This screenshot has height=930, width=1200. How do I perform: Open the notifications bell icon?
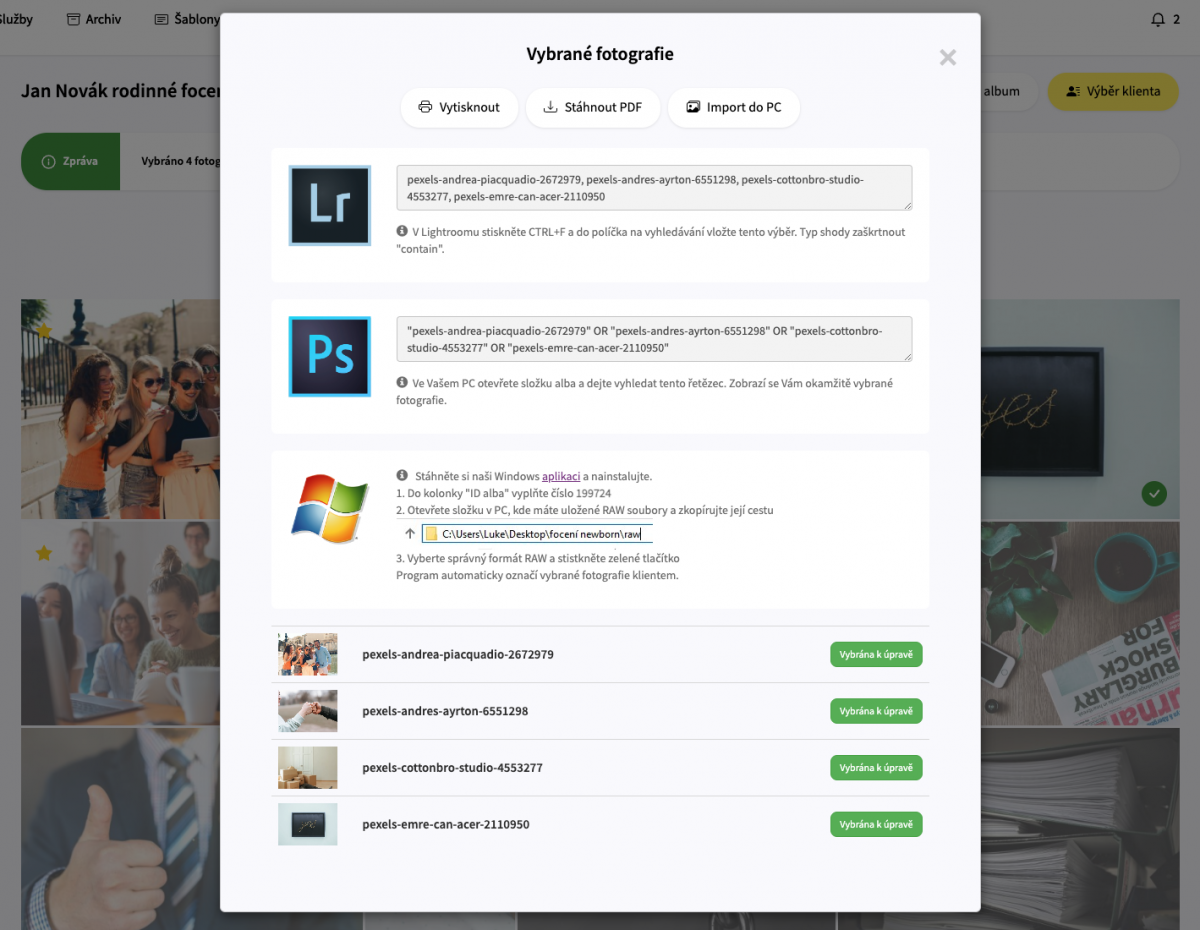pyautogui.click(x=1158, y=19)
